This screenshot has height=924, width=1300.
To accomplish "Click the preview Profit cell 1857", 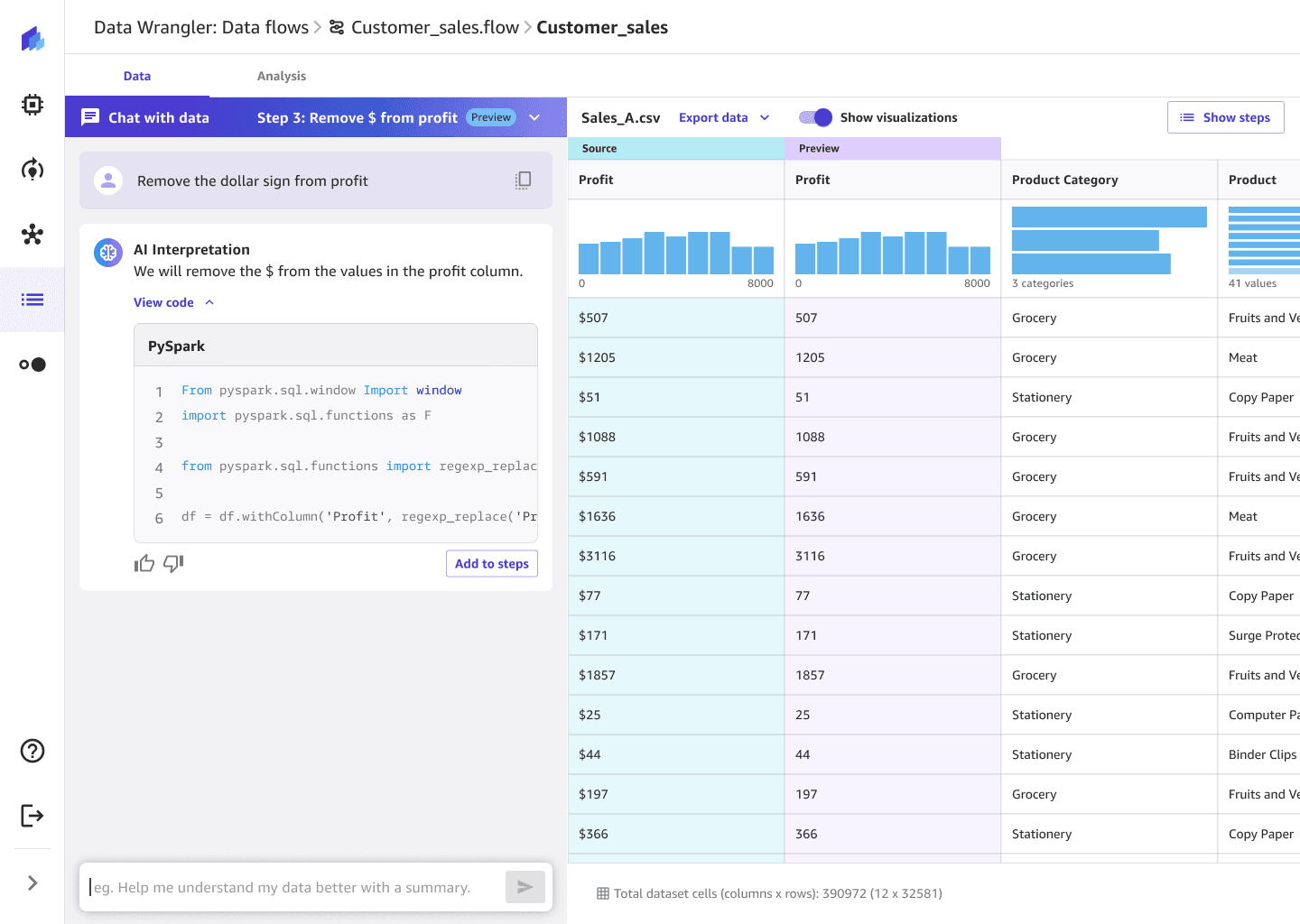I will tap(893, 675).
